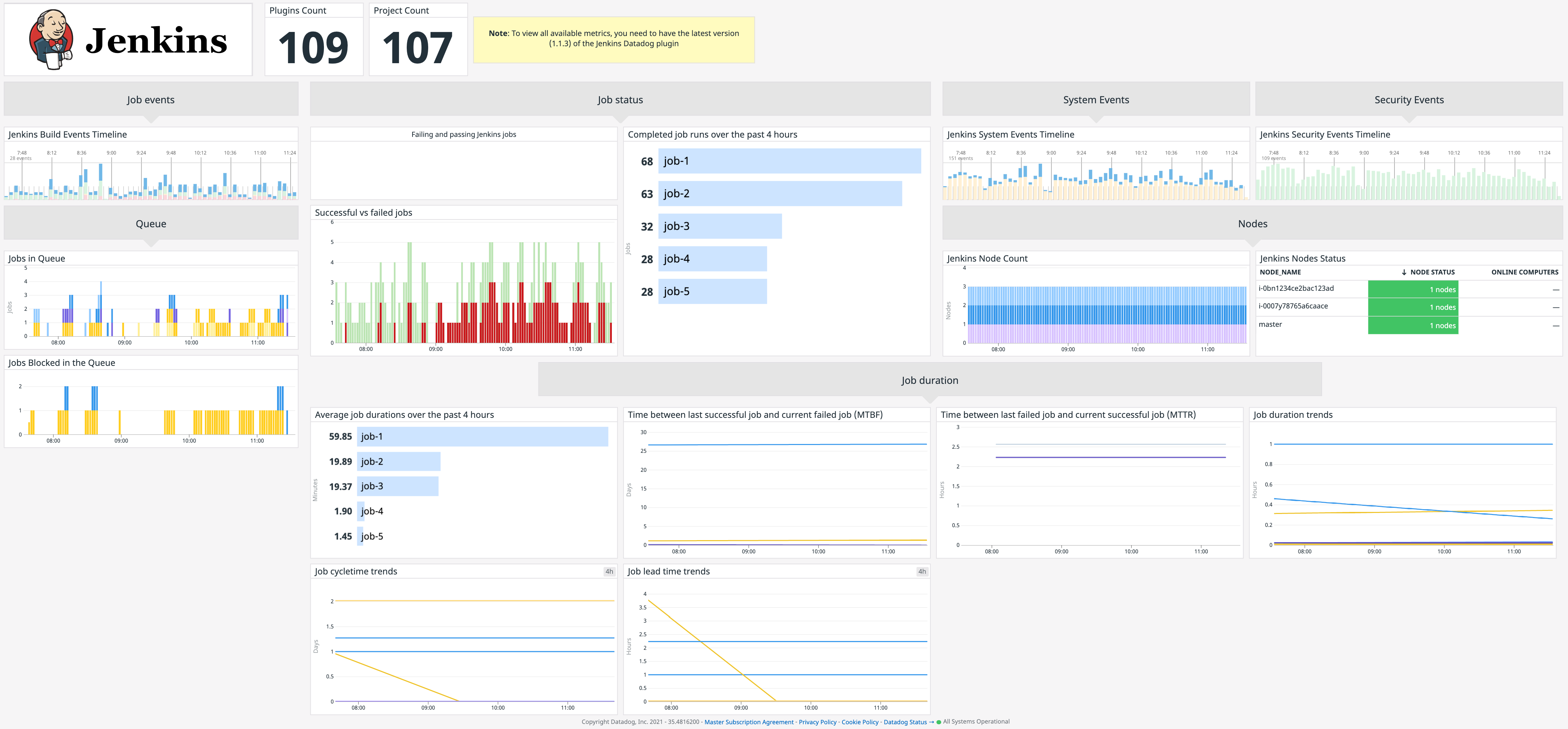This screenshot has height=729, width=1568.
Task: Click the Cookie Policy footer link
Action: pyautogui.click(x=859, y=722)
